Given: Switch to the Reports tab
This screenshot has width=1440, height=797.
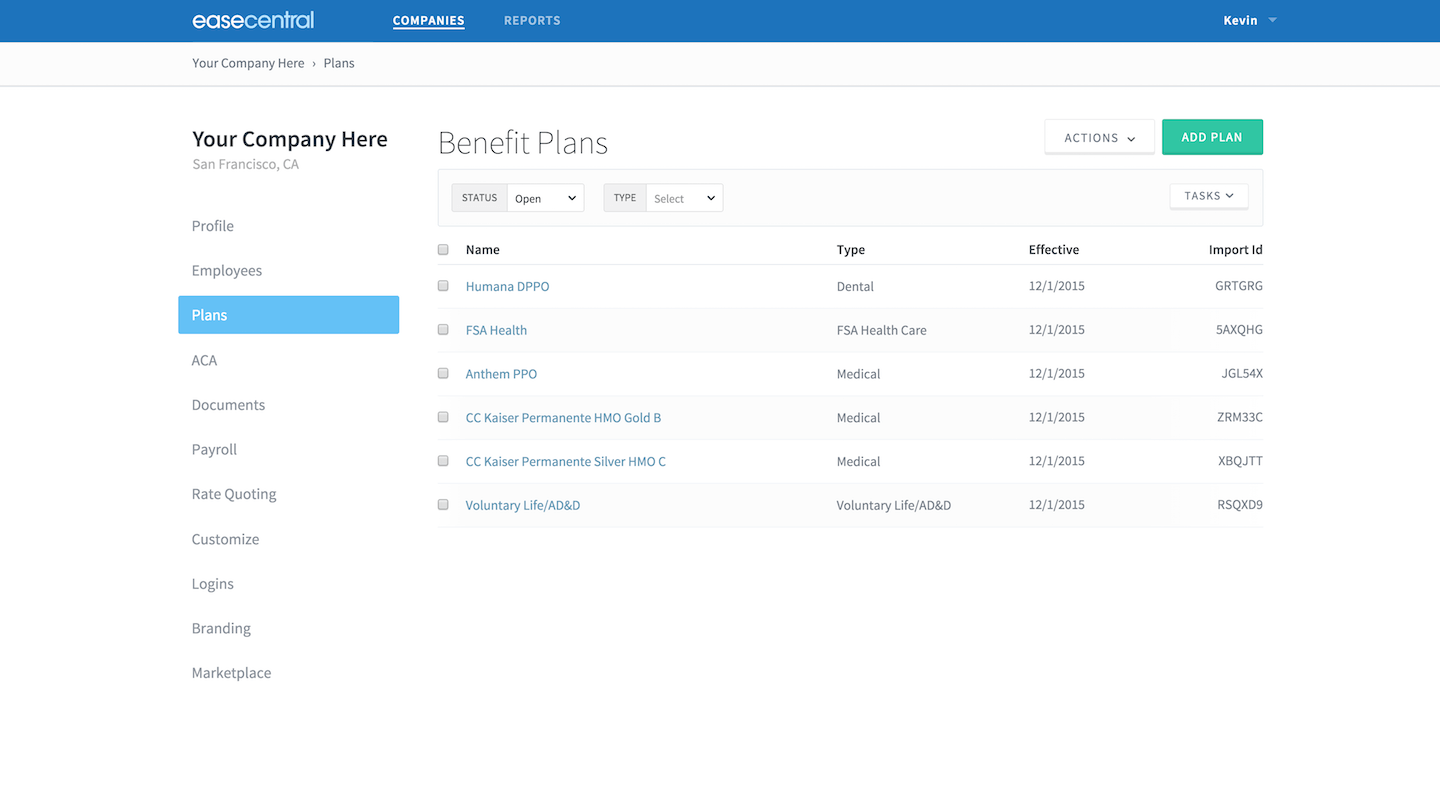Looking at the screenshot, I should (532, 20).
